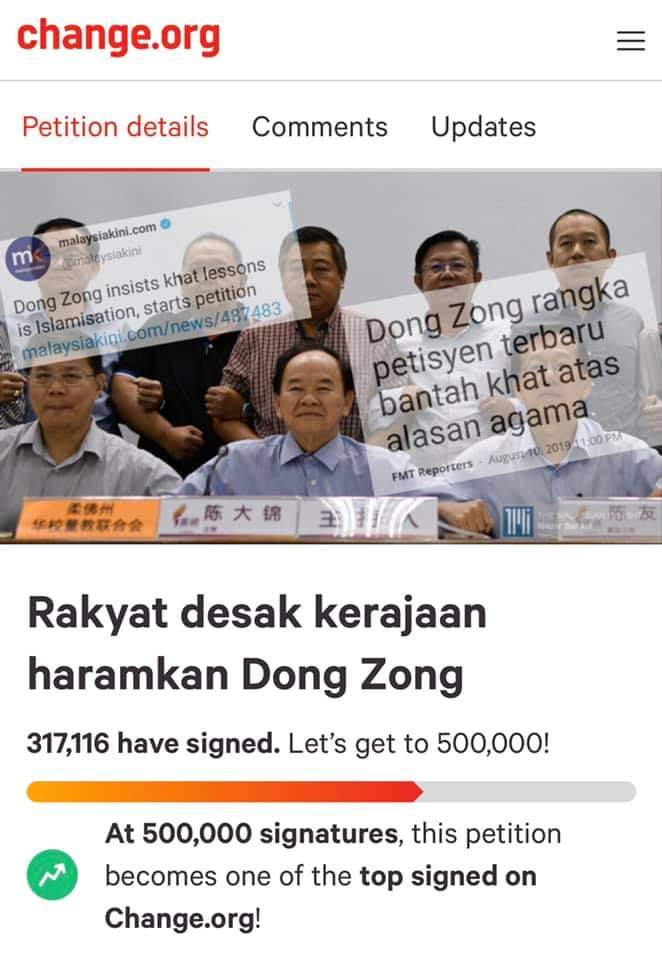Screen dimensions: 662x960
Task: Click the top signed on Change.org text
Action: 320,897
